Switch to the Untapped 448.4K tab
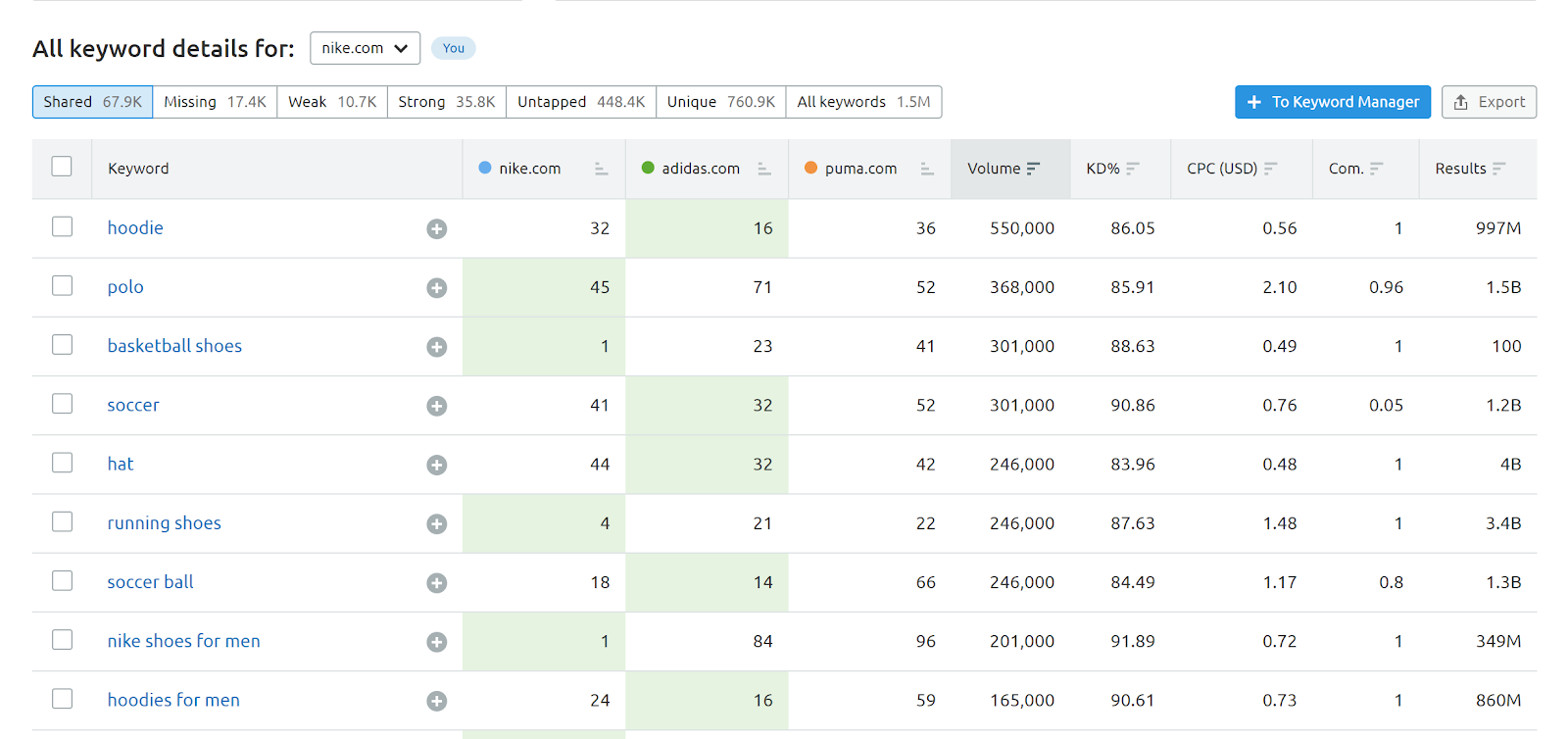The height and width of the screenshot is (739, 1568). (581, 102)
